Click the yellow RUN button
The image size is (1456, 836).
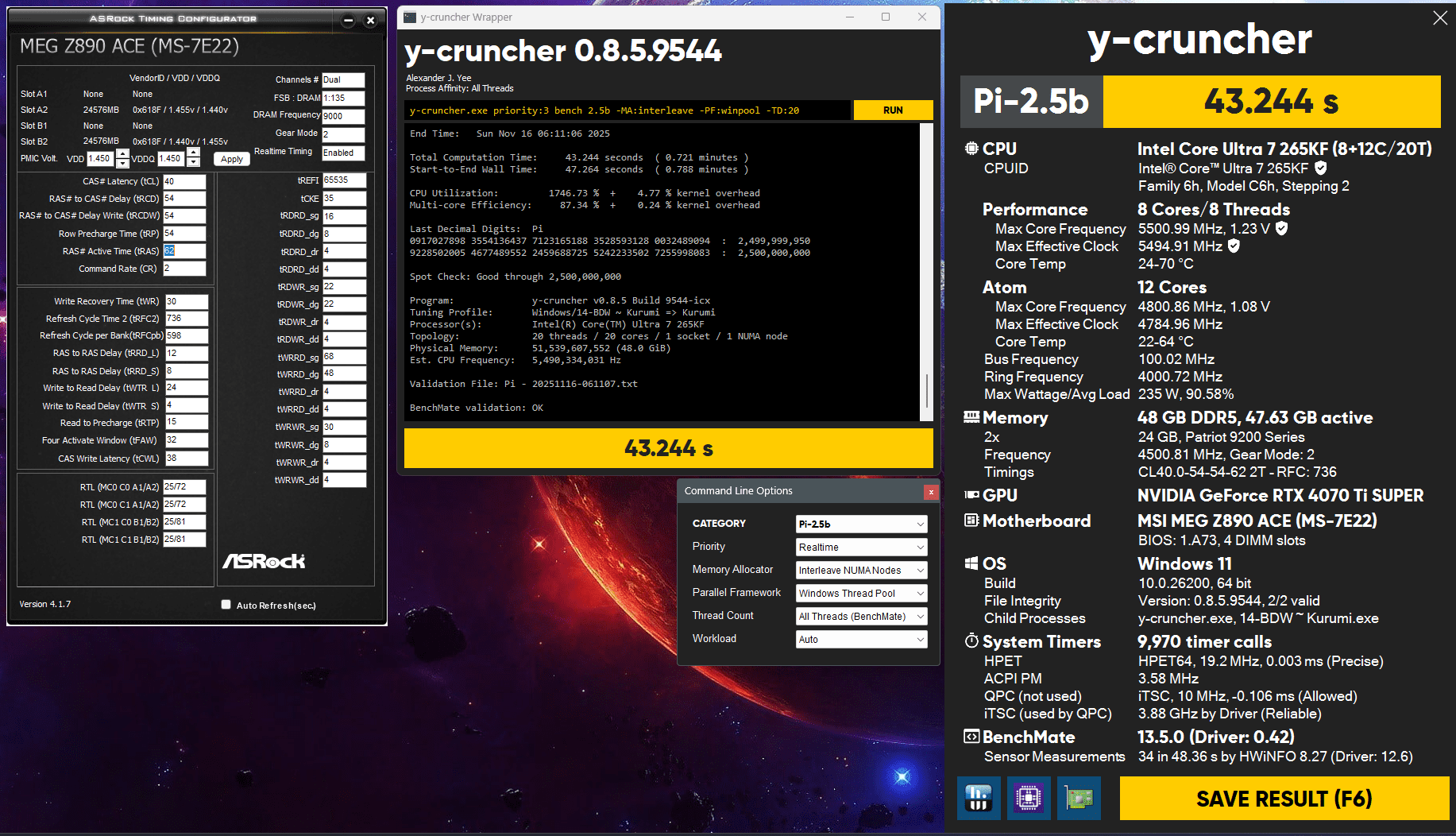click(x=893, y=110)
